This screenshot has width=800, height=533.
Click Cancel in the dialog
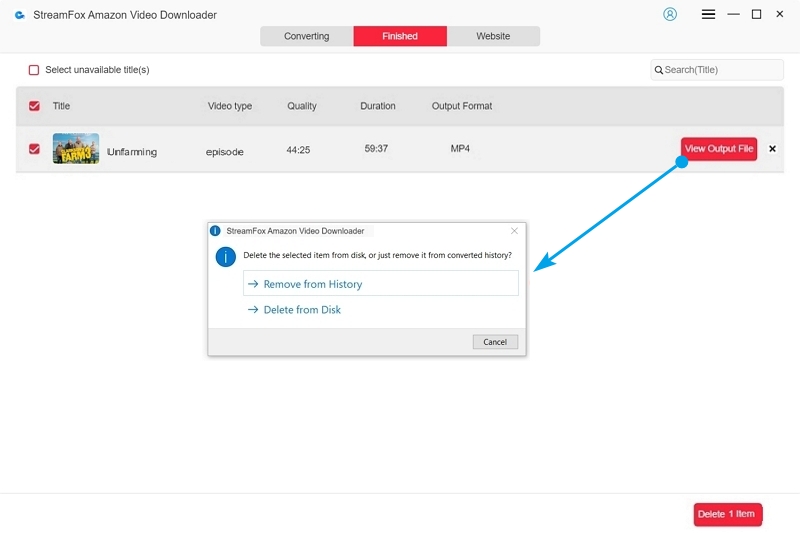495,342
